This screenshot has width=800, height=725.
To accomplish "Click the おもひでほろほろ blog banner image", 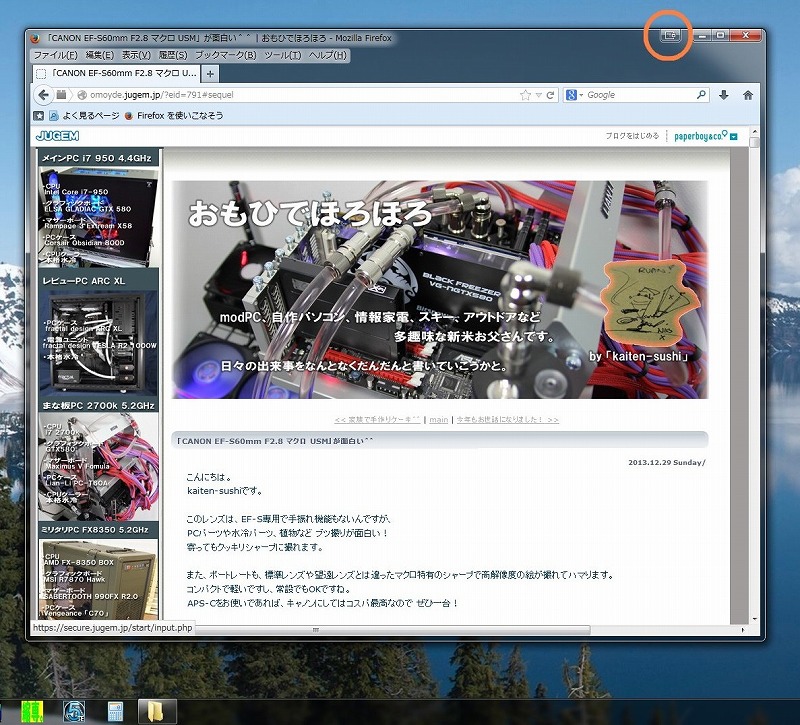I will [440, 289].
